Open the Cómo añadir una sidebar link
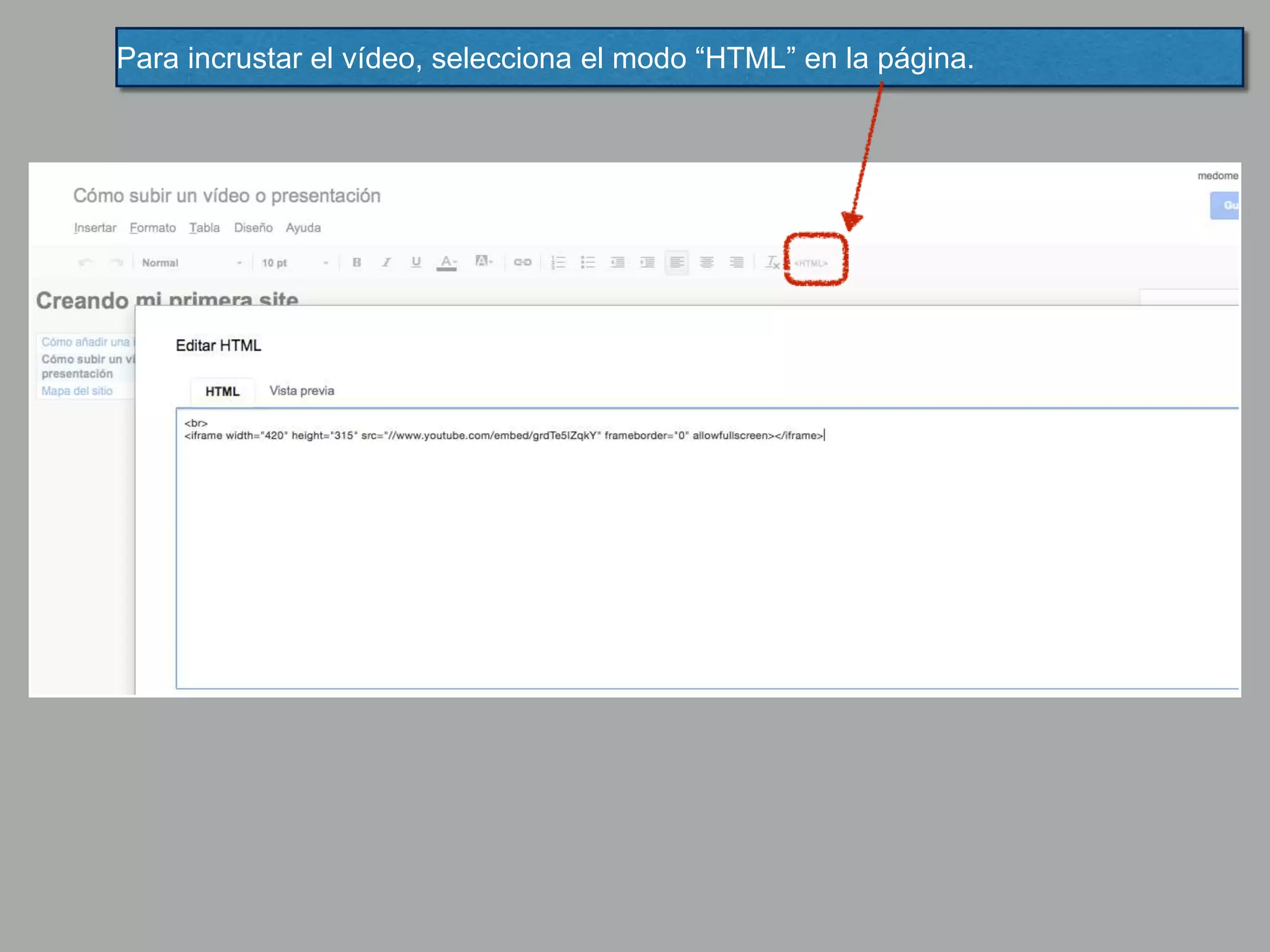Viewport: 1270px width, 952px height. coord(87,342)
